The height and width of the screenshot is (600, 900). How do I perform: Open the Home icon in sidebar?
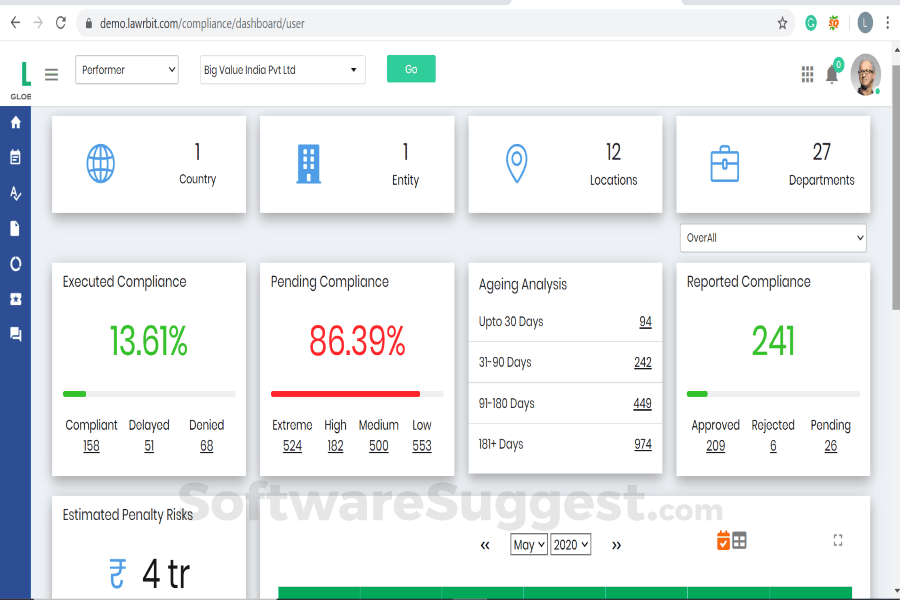(x=14, y=122)
